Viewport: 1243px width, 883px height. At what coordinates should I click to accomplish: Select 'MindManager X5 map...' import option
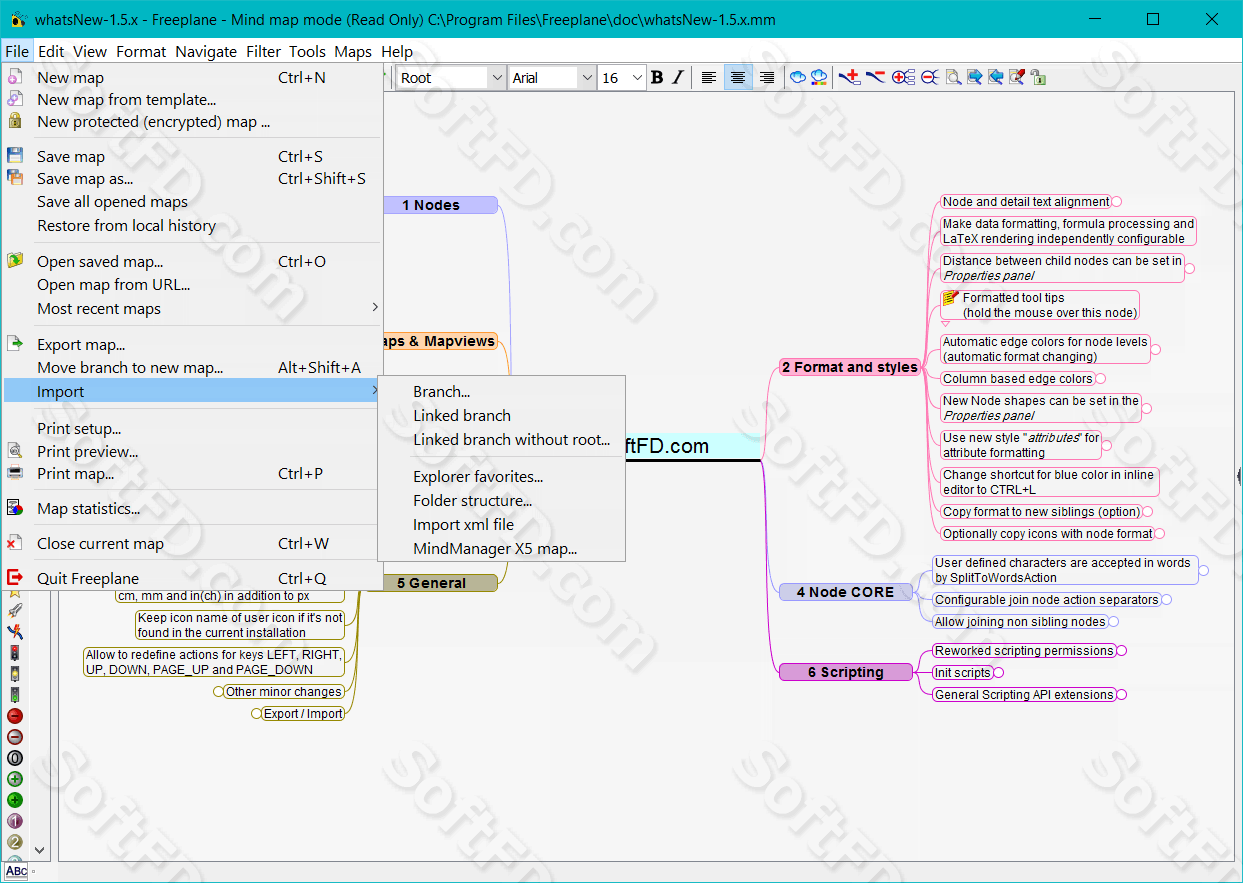click(x=501, y=549)
